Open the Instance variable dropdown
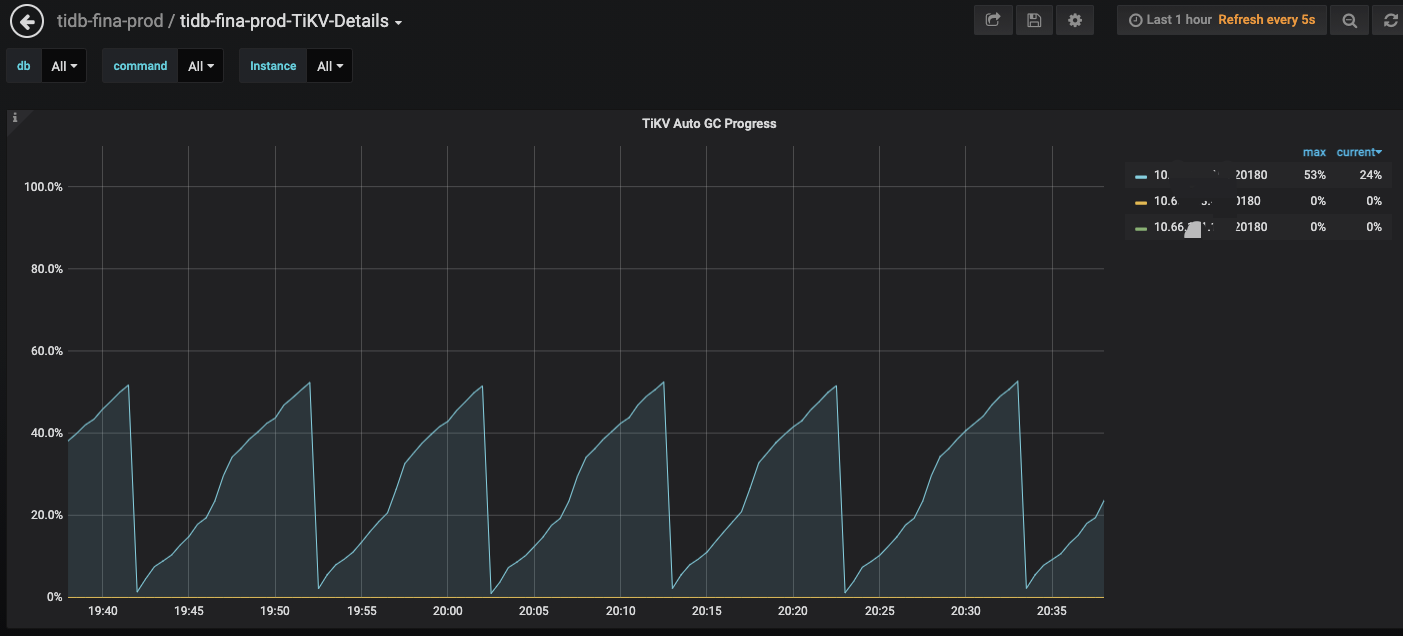Viewport: 1403px width, 636px height. tap(329, 66)
